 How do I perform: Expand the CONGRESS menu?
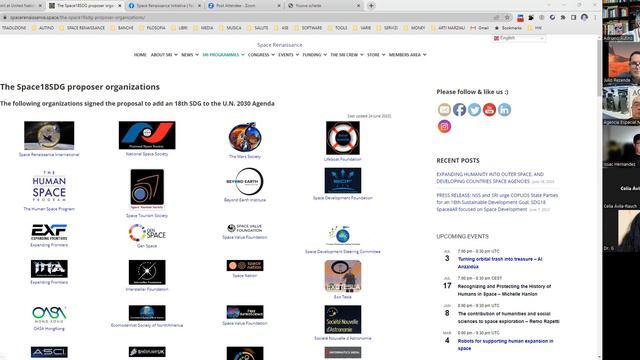261,55
